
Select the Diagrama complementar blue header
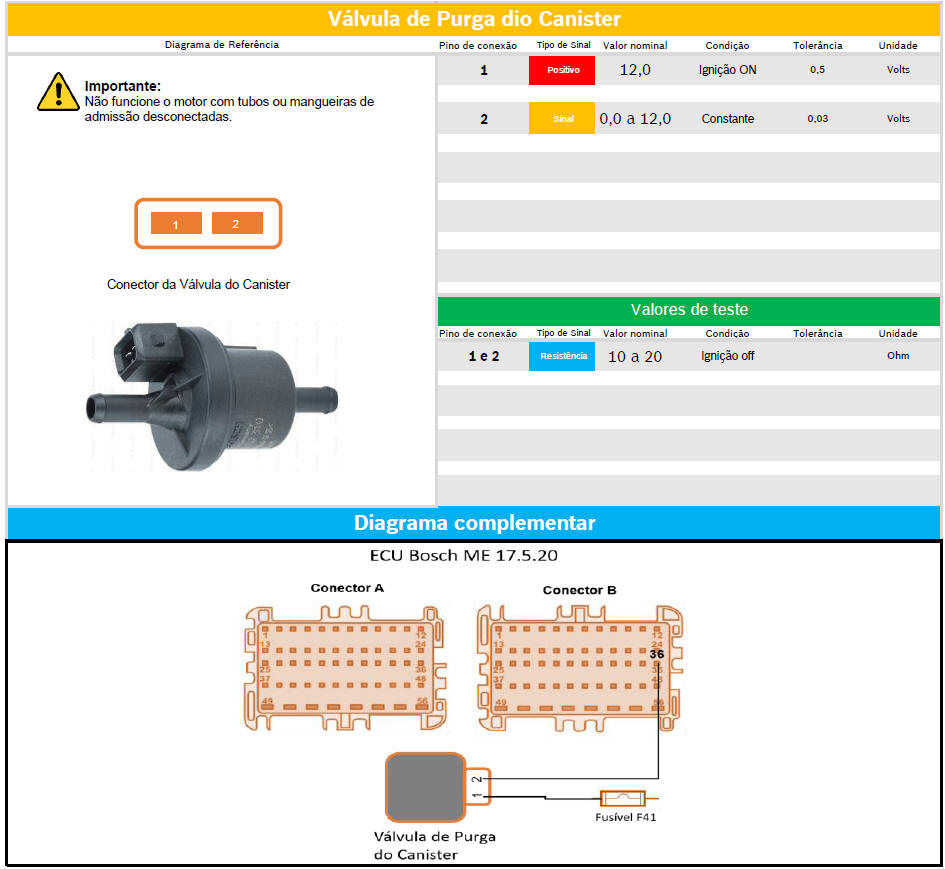point(474,523)
